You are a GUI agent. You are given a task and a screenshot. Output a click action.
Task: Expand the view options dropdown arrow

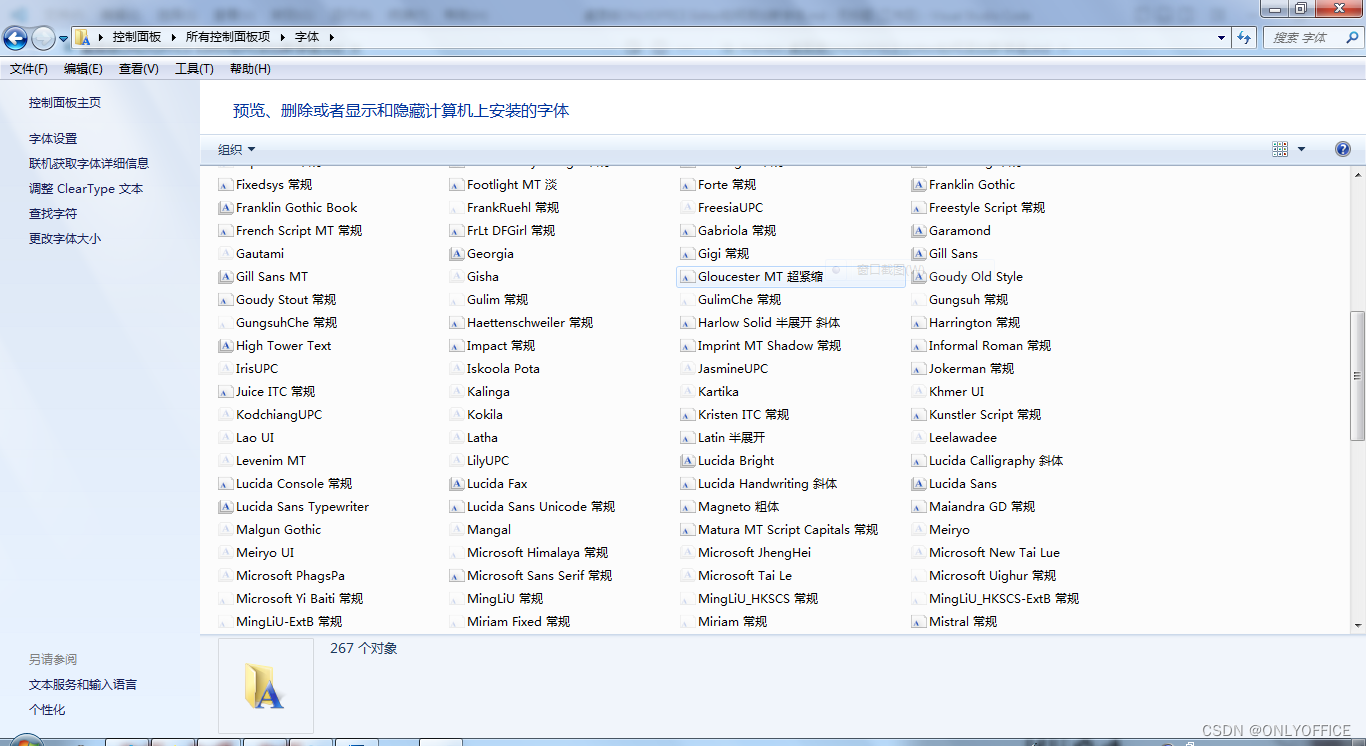click(1301, 149)
